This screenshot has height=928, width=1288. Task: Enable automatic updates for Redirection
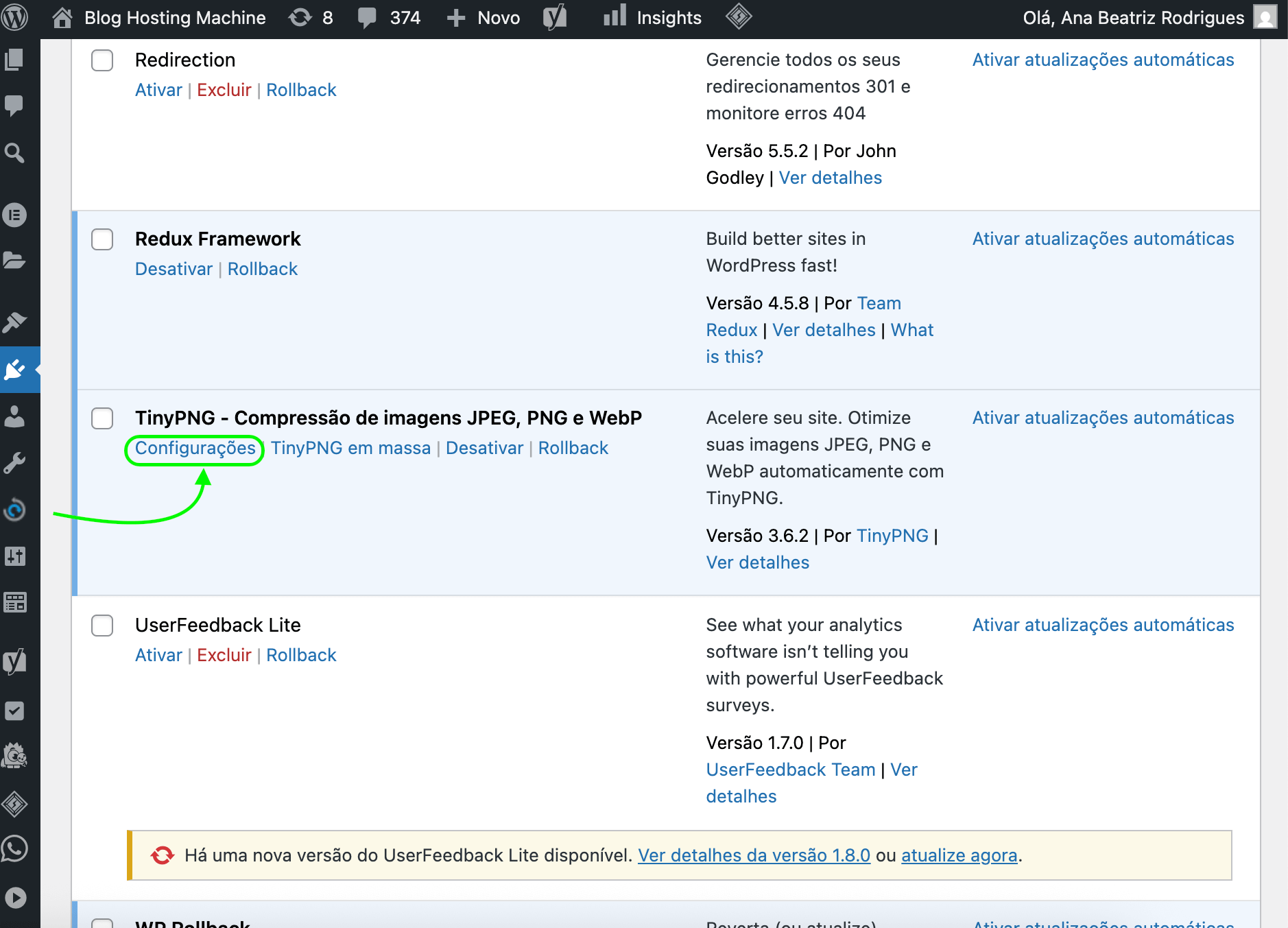tap(1103, 60)
